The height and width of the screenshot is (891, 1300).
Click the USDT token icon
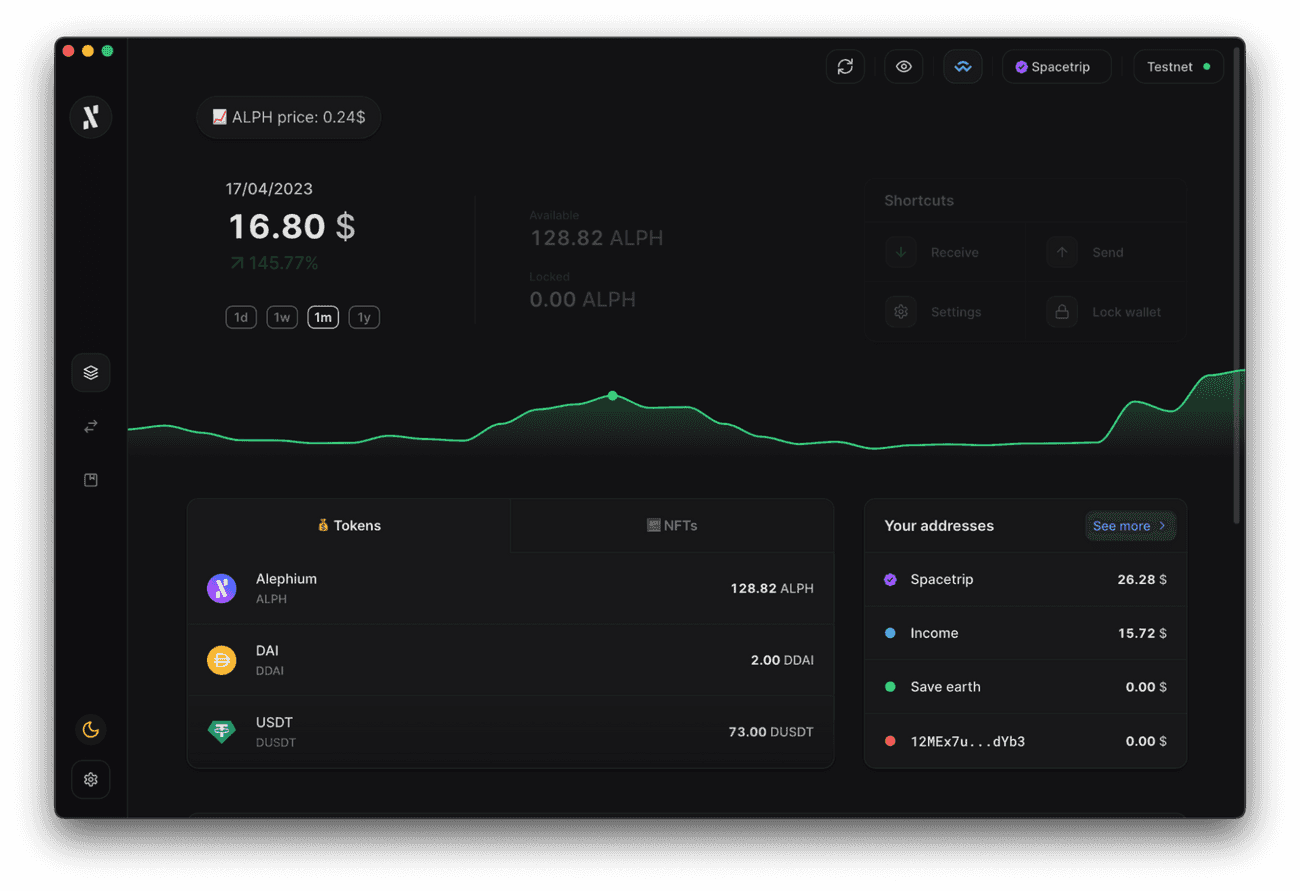(222, 732)
